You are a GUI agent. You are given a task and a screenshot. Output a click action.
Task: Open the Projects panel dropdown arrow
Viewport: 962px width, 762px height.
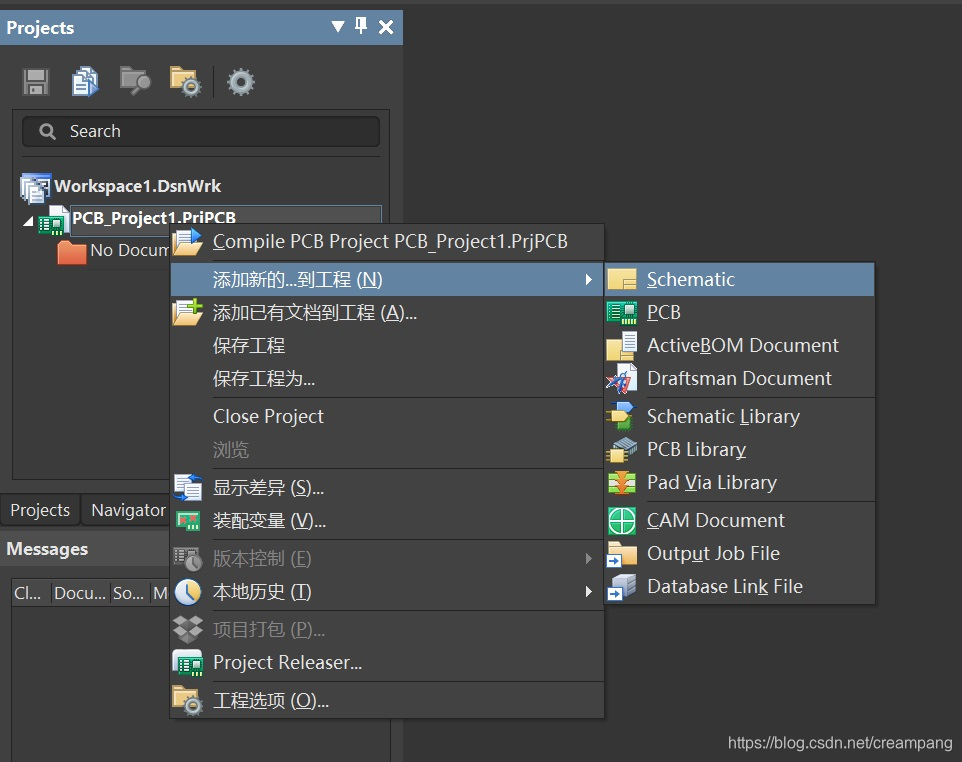tap(338, 26)
